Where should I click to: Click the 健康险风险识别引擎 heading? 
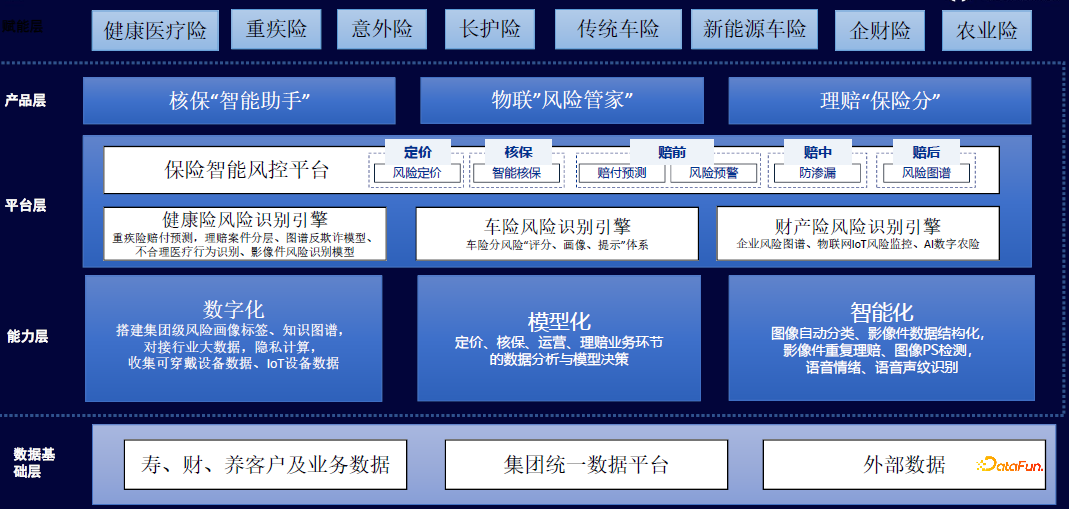[x=245, y=219]
